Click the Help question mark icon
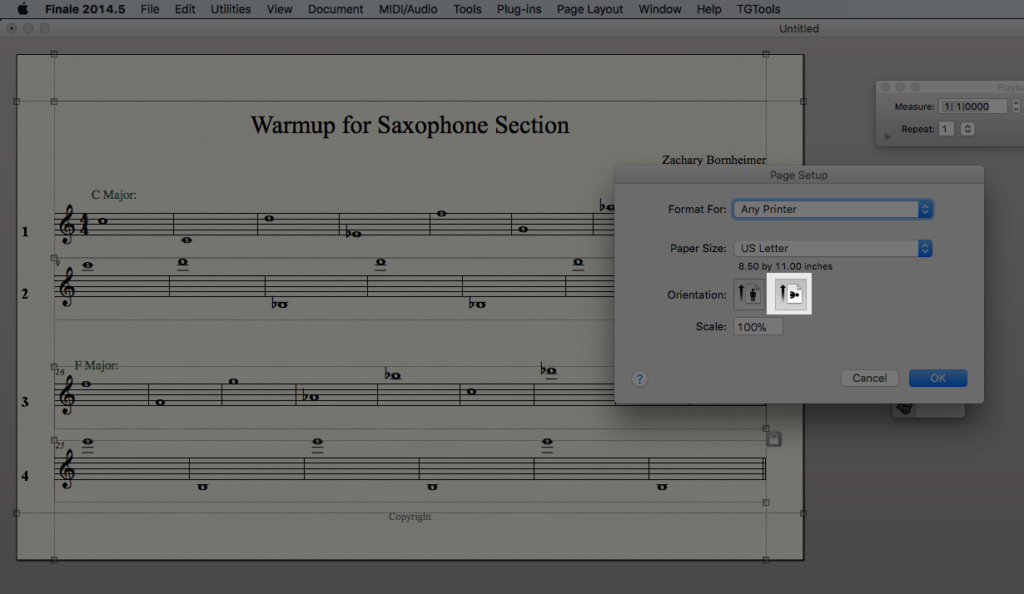 coord(640,379)
